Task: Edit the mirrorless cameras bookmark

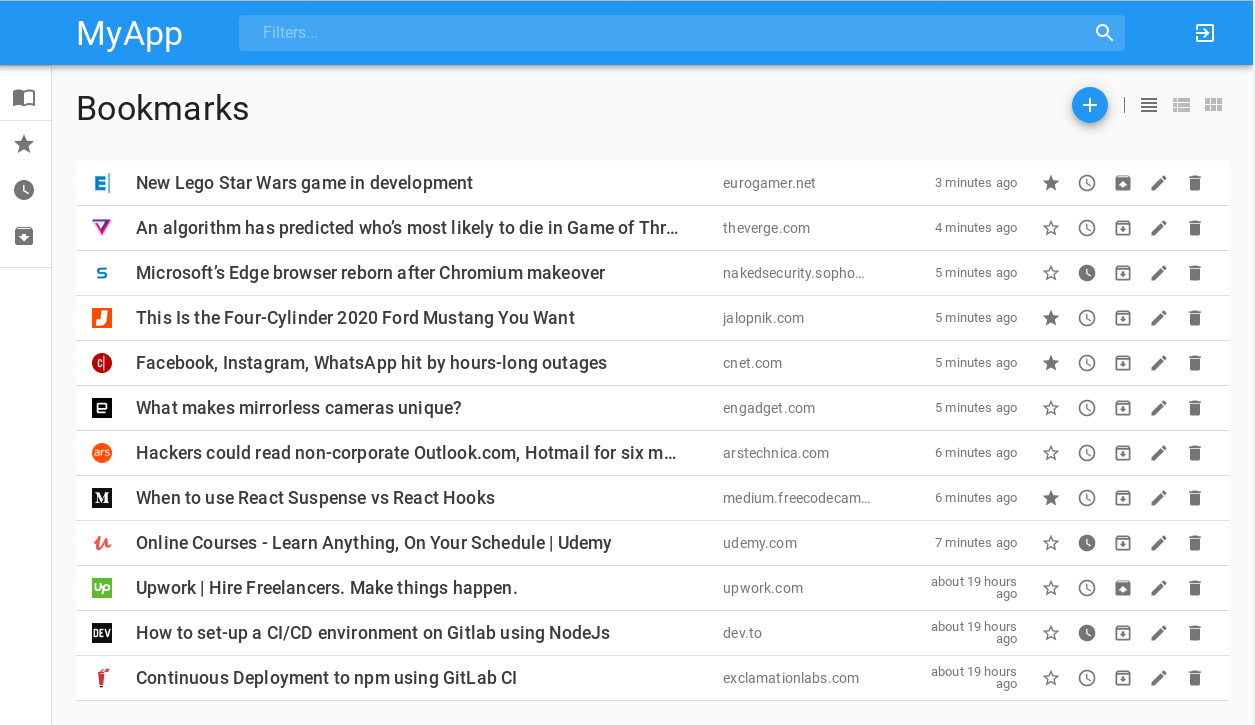Action: [x=1159, y=408]
